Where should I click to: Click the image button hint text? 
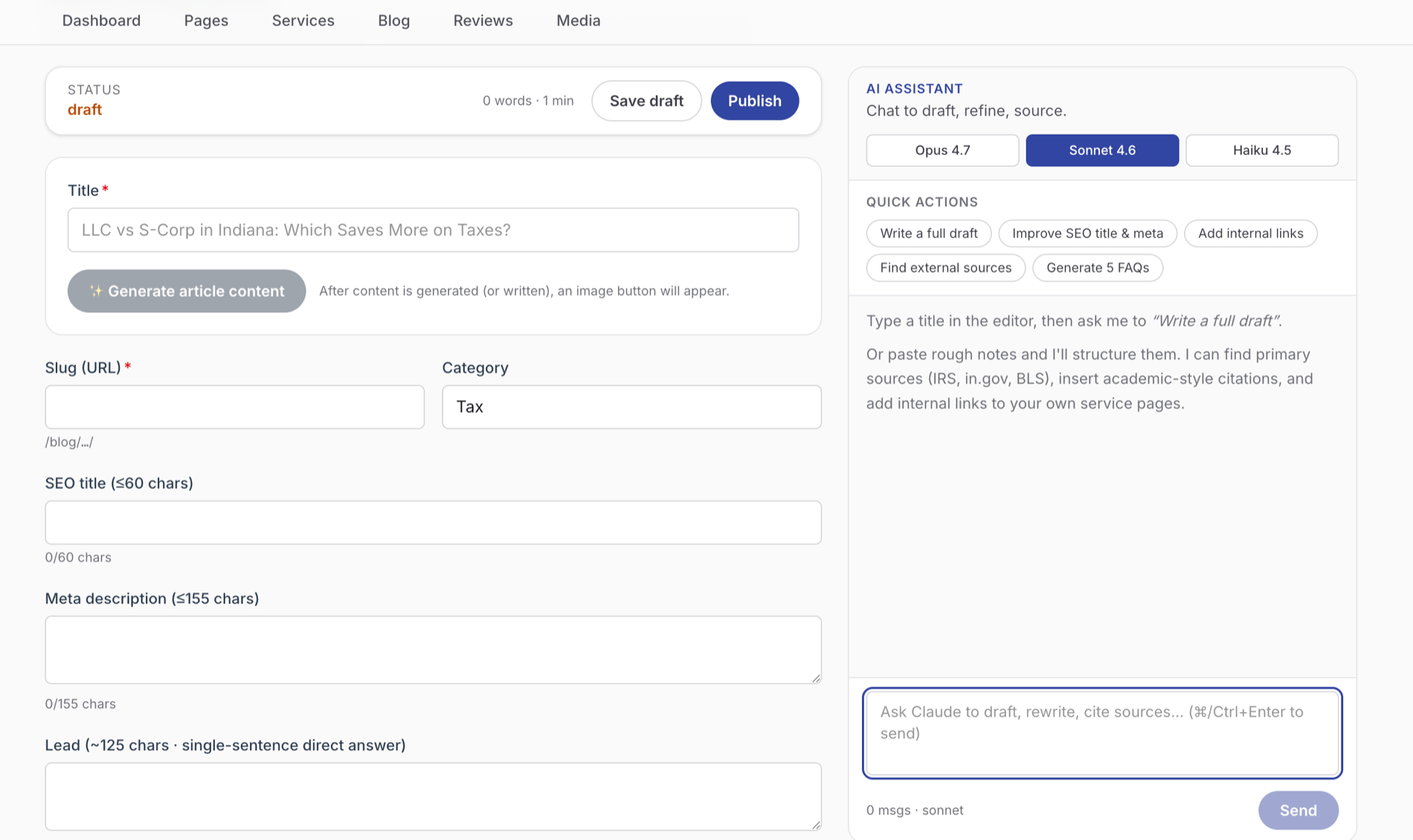tap(524, 291)
